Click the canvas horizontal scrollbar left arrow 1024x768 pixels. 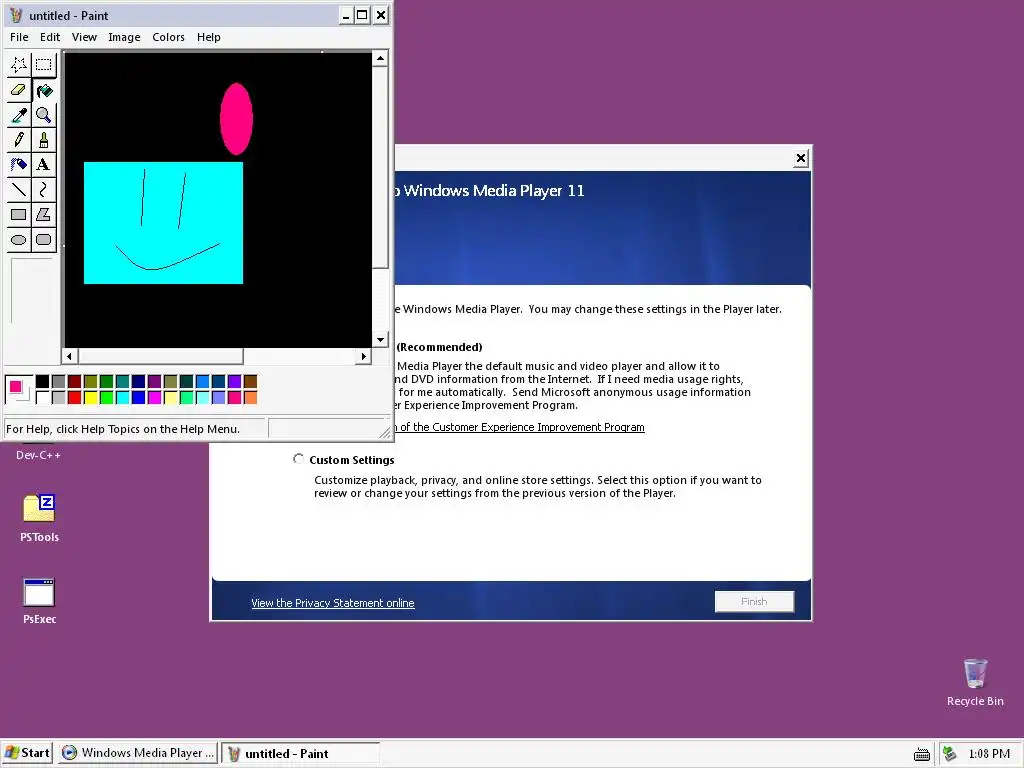(70, 356)
